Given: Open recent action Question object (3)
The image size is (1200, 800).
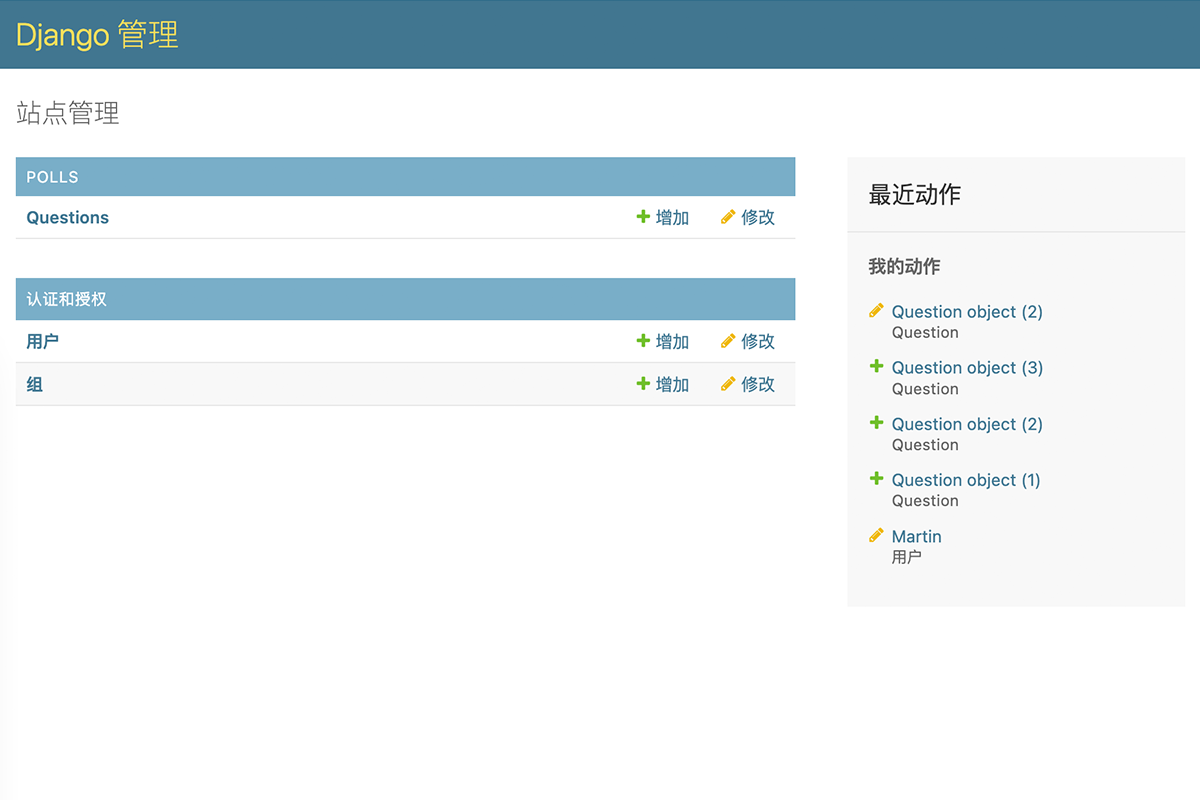Looking at the screenshot, I should click(x=967, y=368).
